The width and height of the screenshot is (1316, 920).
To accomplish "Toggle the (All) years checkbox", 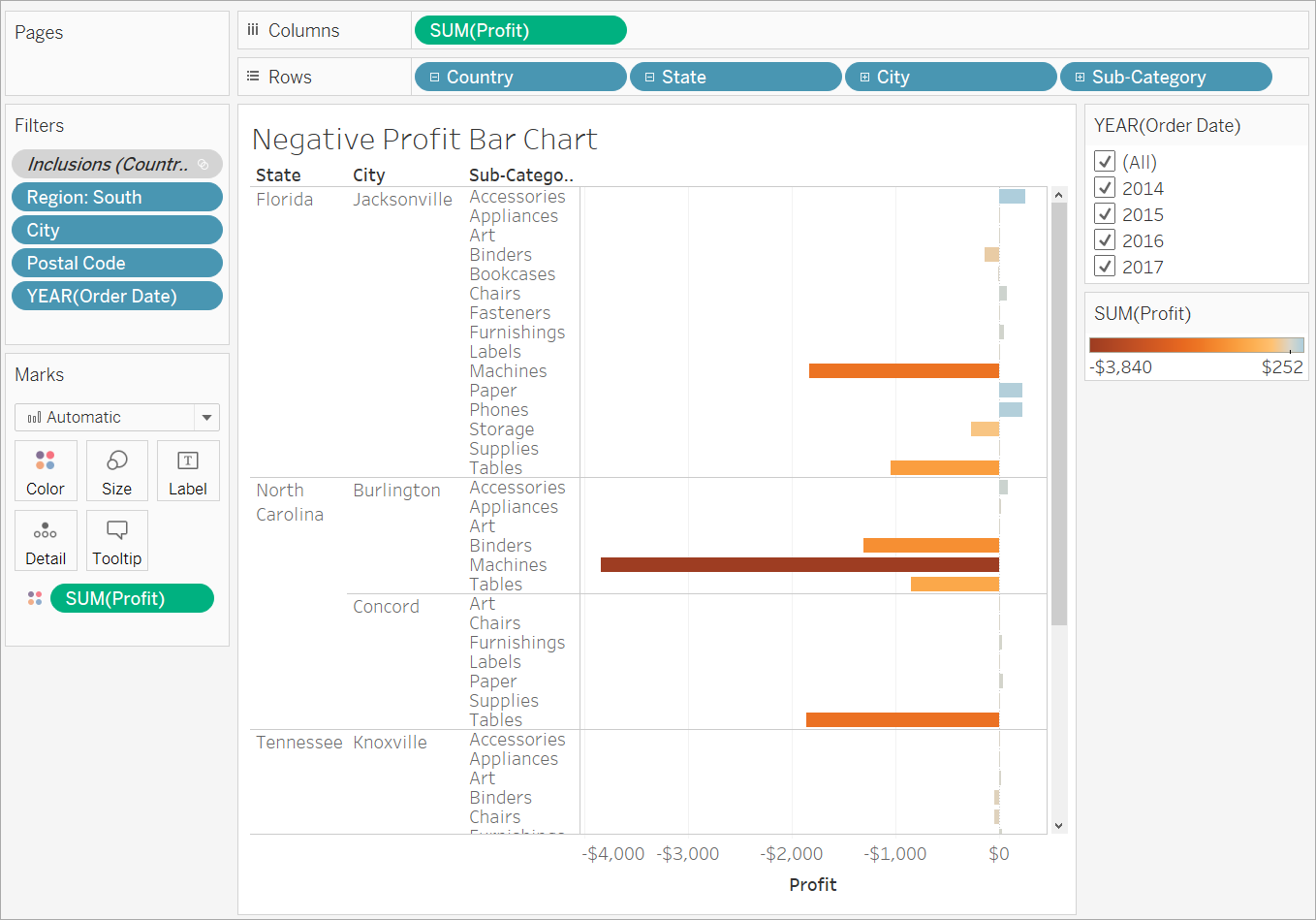I will click(x=1105, y=162).
